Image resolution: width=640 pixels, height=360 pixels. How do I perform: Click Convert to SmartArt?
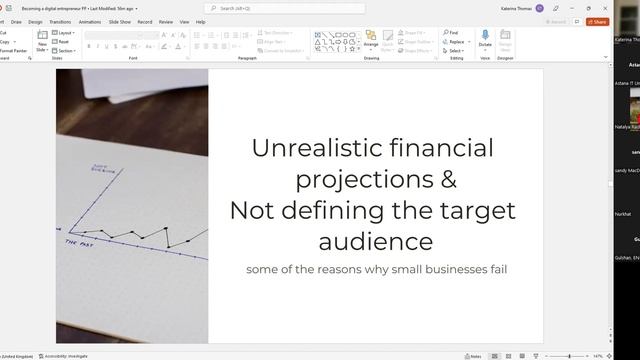(x=281, y=51)
